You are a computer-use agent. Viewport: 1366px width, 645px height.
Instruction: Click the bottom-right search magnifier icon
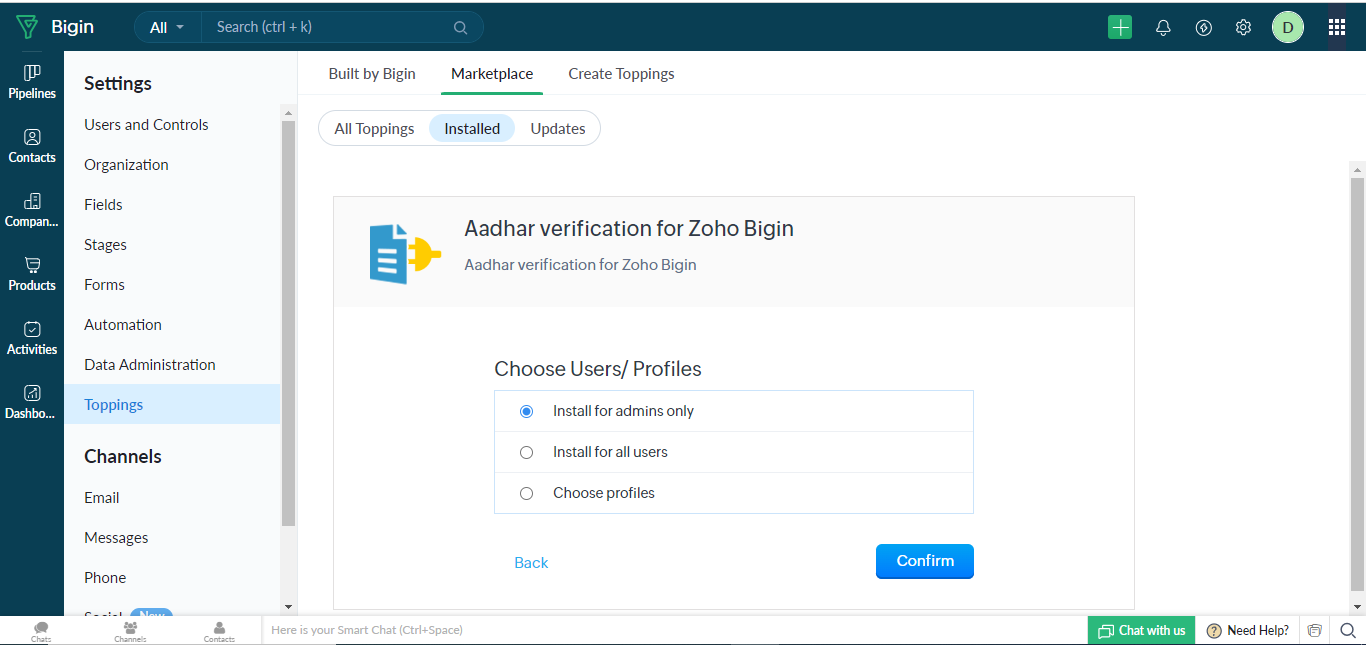pyautogui.click(x=1347, y=631)
